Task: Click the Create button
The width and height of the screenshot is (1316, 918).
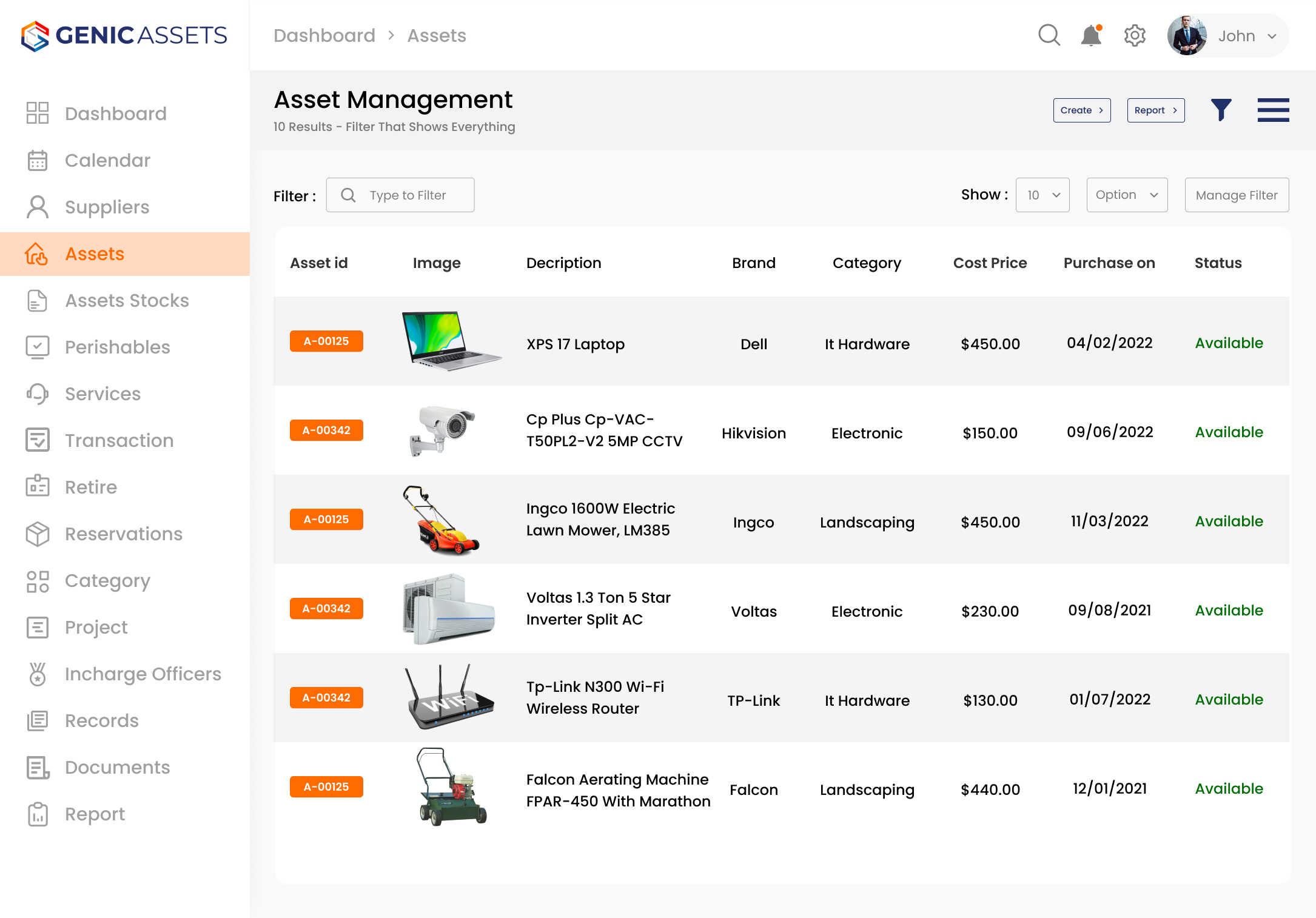Action: (1082, 110)
